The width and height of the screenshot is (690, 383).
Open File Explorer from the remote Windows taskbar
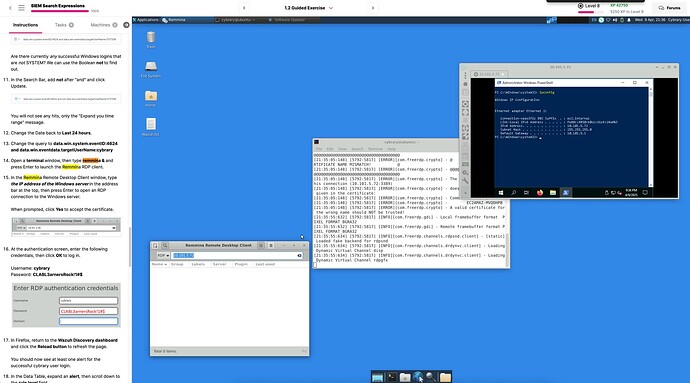(553, 193)
